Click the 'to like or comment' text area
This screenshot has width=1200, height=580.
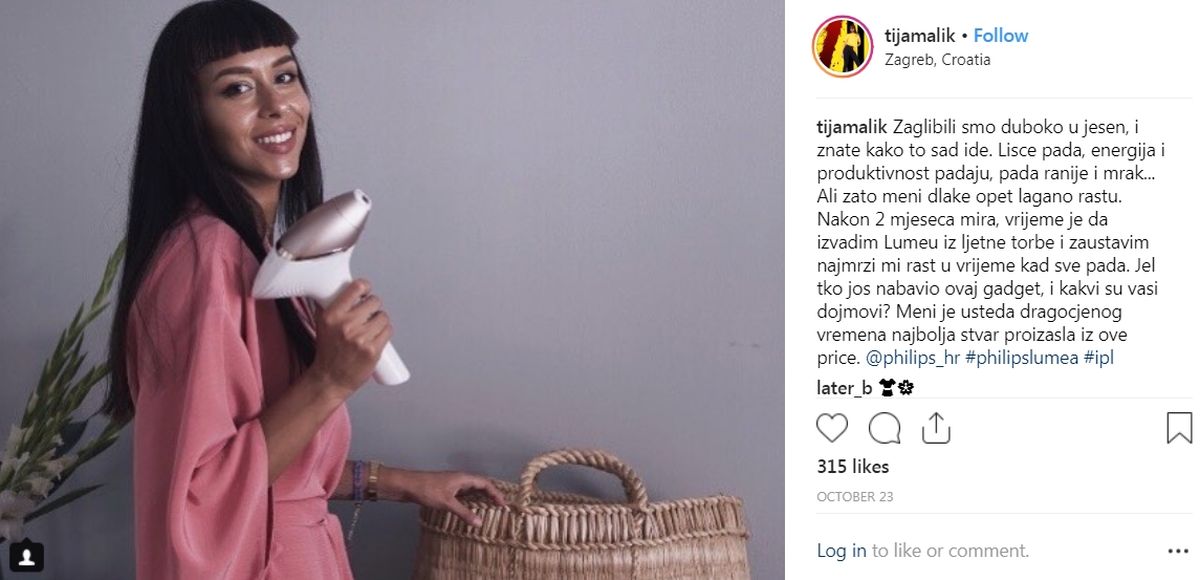950,551
